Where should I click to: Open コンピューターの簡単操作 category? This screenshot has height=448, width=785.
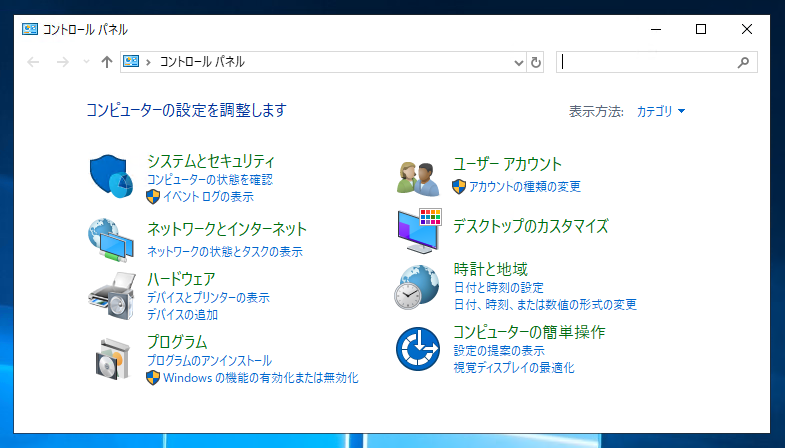(529, 332)
